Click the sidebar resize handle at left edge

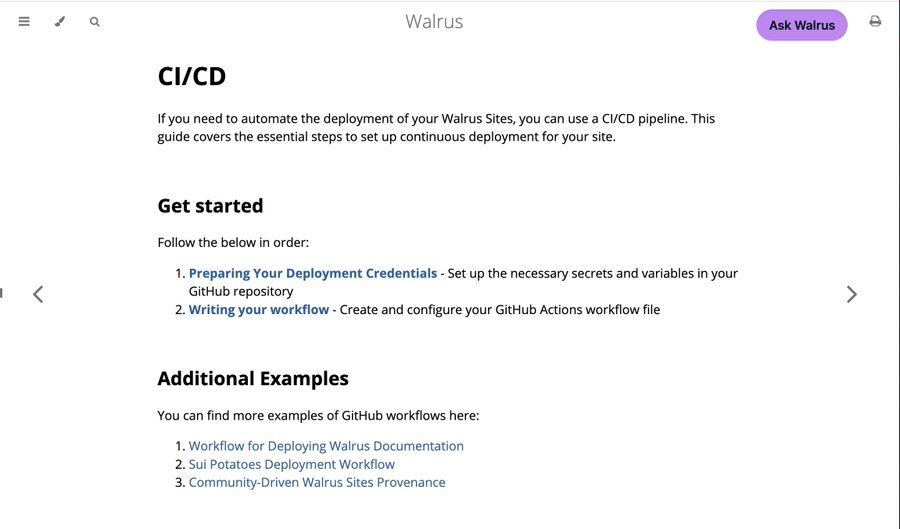(x=1, y=293)
